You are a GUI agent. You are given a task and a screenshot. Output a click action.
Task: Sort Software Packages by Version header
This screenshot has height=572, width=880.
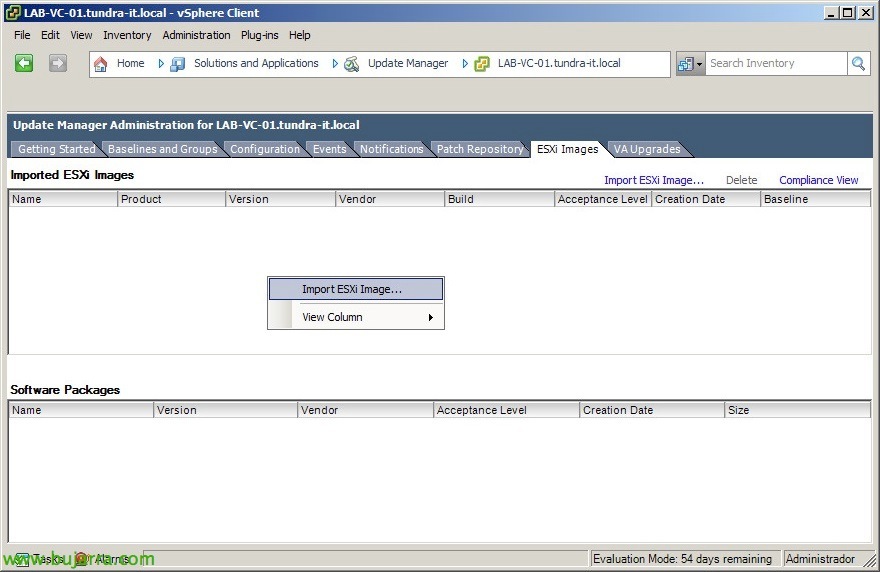click(225, 410)
